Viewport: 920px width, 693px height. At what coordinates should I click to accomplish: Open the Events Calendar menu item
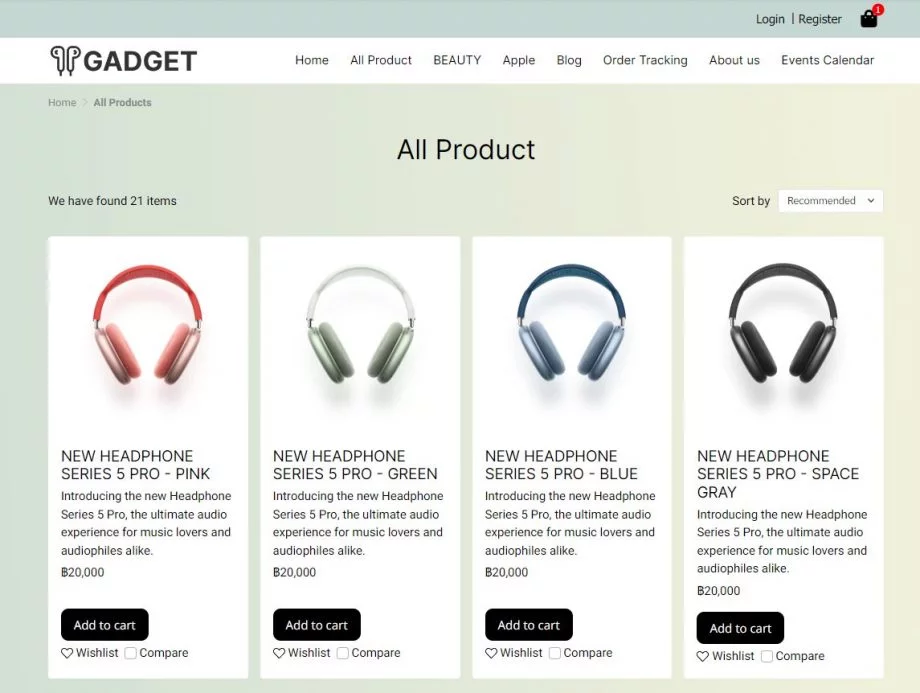pyautogui.click(x=827, y=60)
